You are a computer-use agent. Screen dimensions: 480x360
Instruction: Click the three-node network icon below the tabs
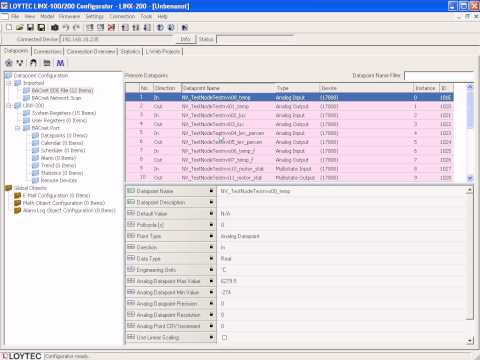click(x=20, y=63)
